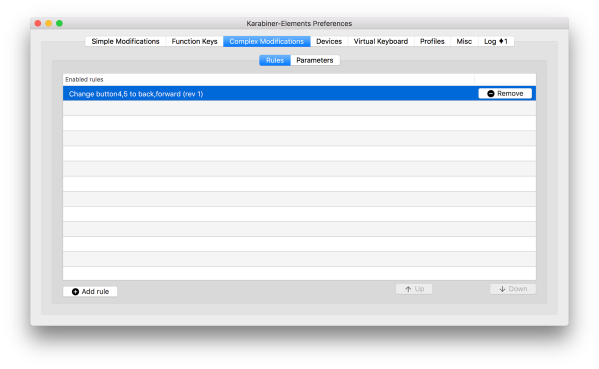
Task: Maximize window with the green button
Action: pyautogui.click(x=59, y=23)
